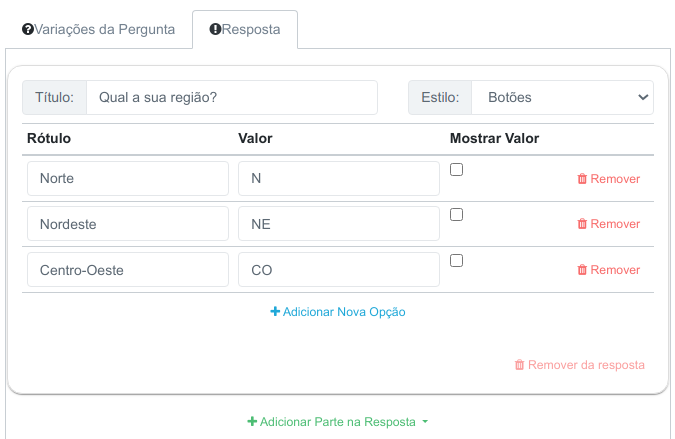Select the Resposta tab

pos(245,29)
